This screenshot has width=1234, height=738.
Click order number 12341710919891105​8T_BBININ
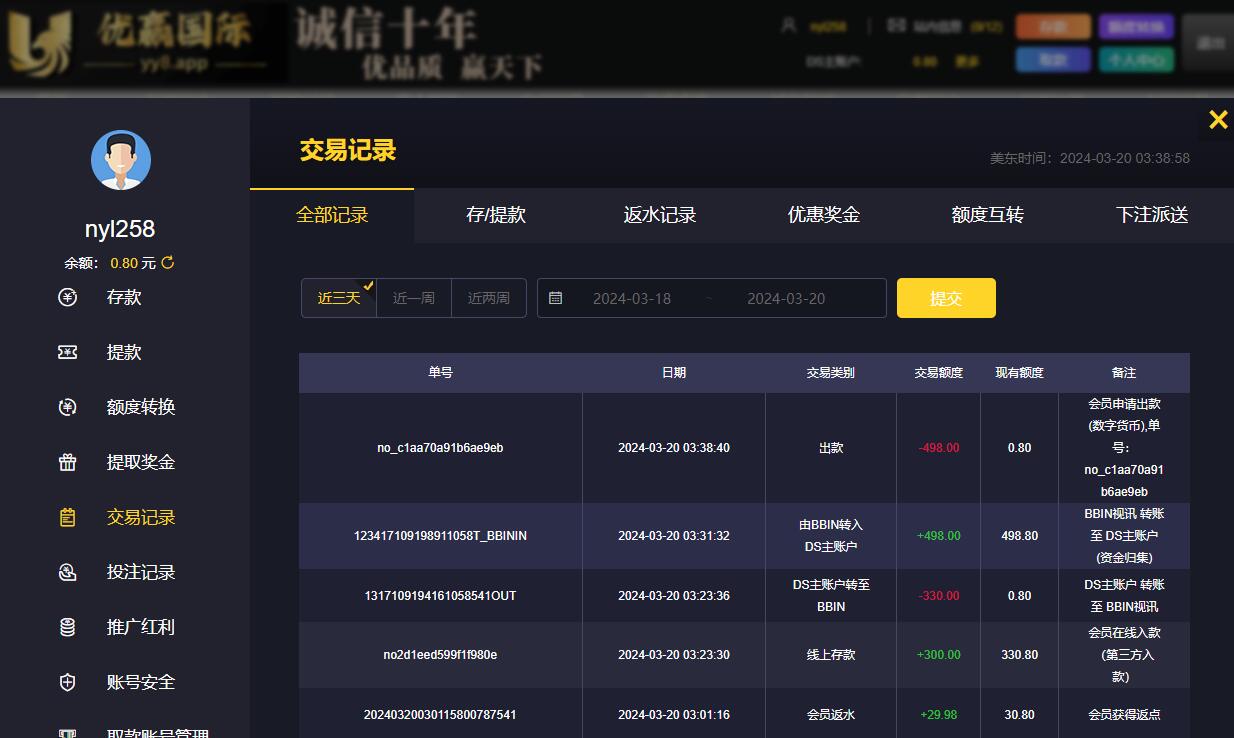tap(440, 536)
